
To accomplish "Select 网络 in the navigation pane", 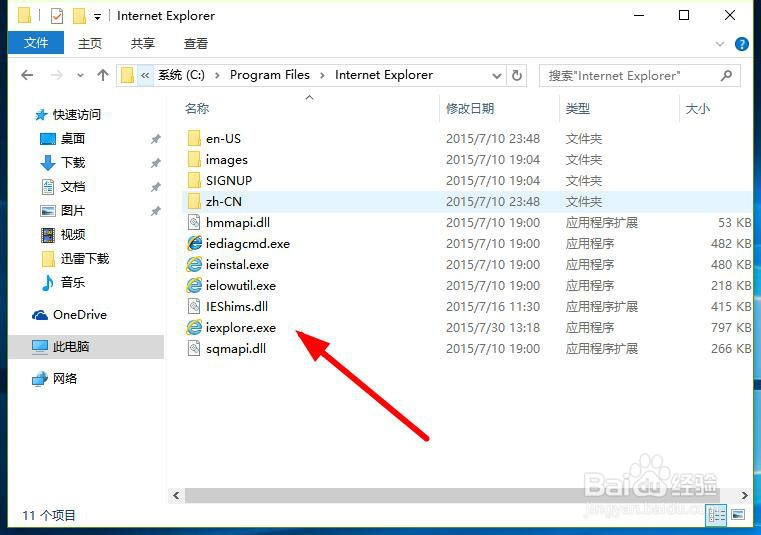I will [x=54, y=379].
